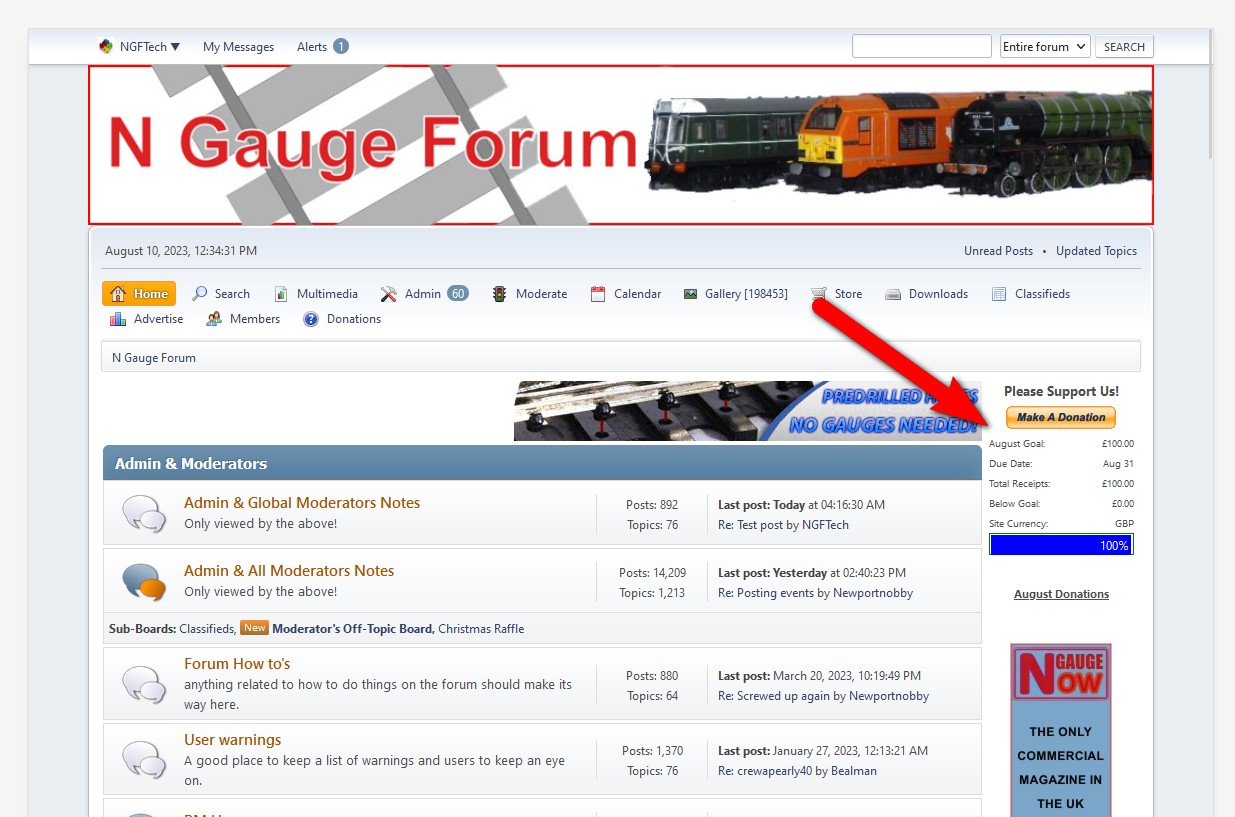Click the Home icon in navigation
This screenshot has width=1235, height=817.
point(118,294)
